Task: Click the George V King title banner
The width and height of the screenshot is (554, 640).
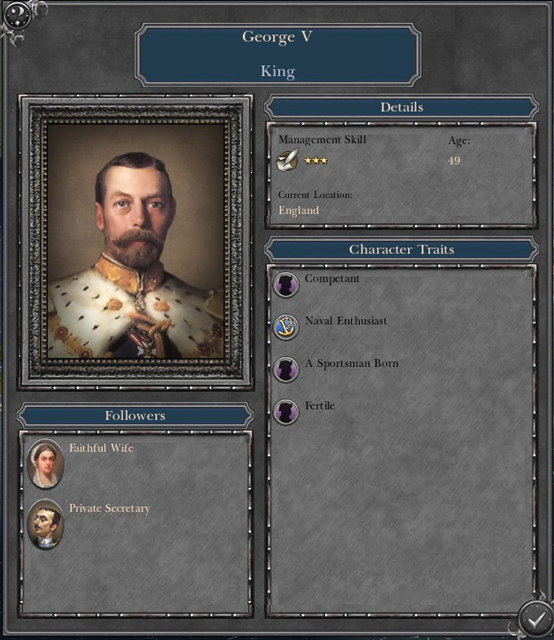Action: click(x=278, y=54)
